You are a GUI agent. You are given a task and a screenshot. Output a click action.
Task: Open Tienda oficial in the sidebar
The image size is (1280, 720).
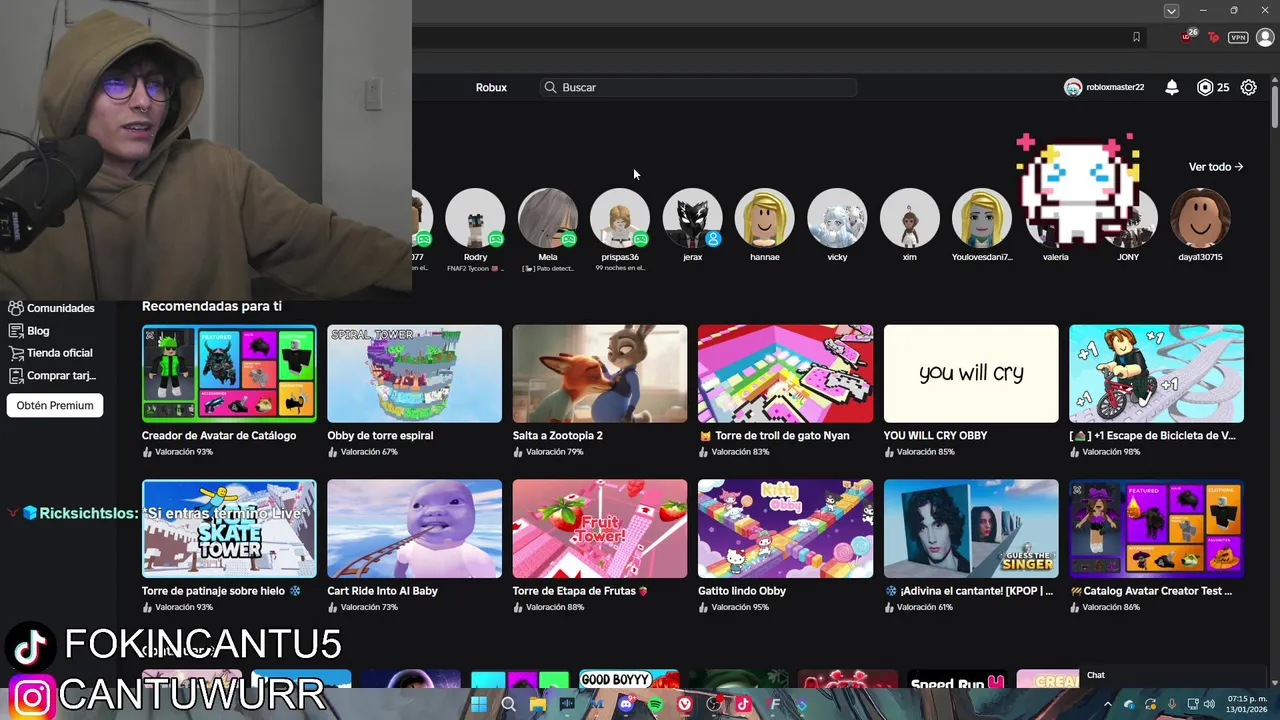50,352
